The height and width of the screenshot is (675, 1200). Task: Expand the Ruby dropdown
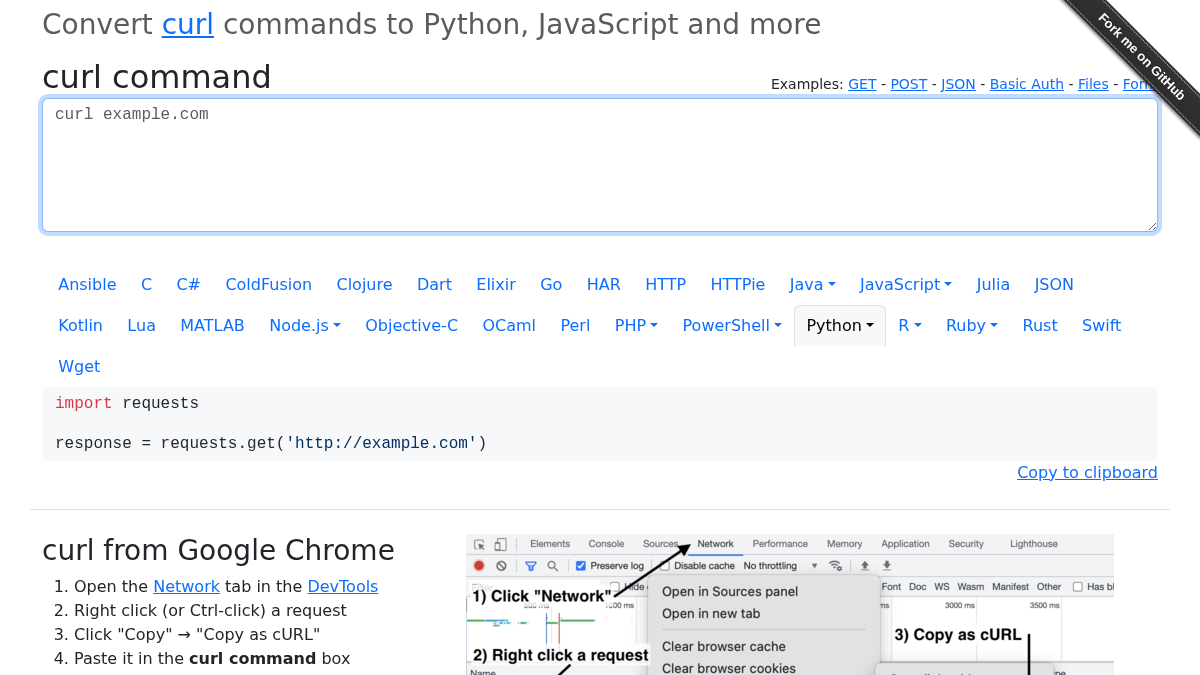coord(972,325)
